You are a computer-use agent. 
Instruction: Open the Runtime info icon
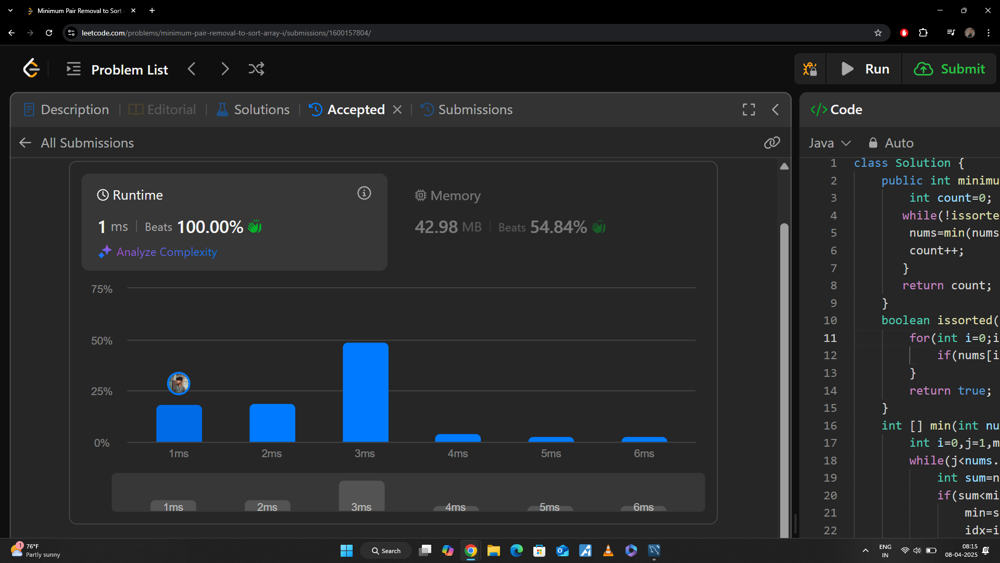tap(364, 193)
